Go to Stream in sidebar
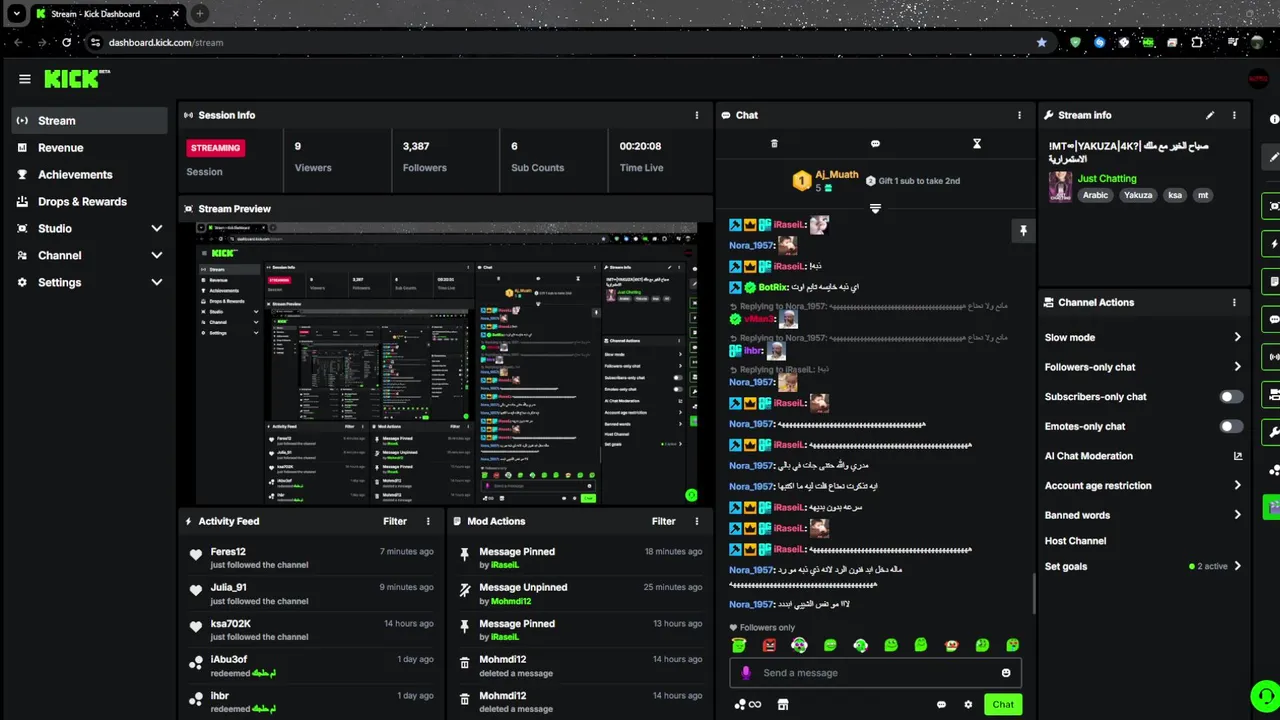Viewport: 1280px width, 720px height. tap(90, 120)
